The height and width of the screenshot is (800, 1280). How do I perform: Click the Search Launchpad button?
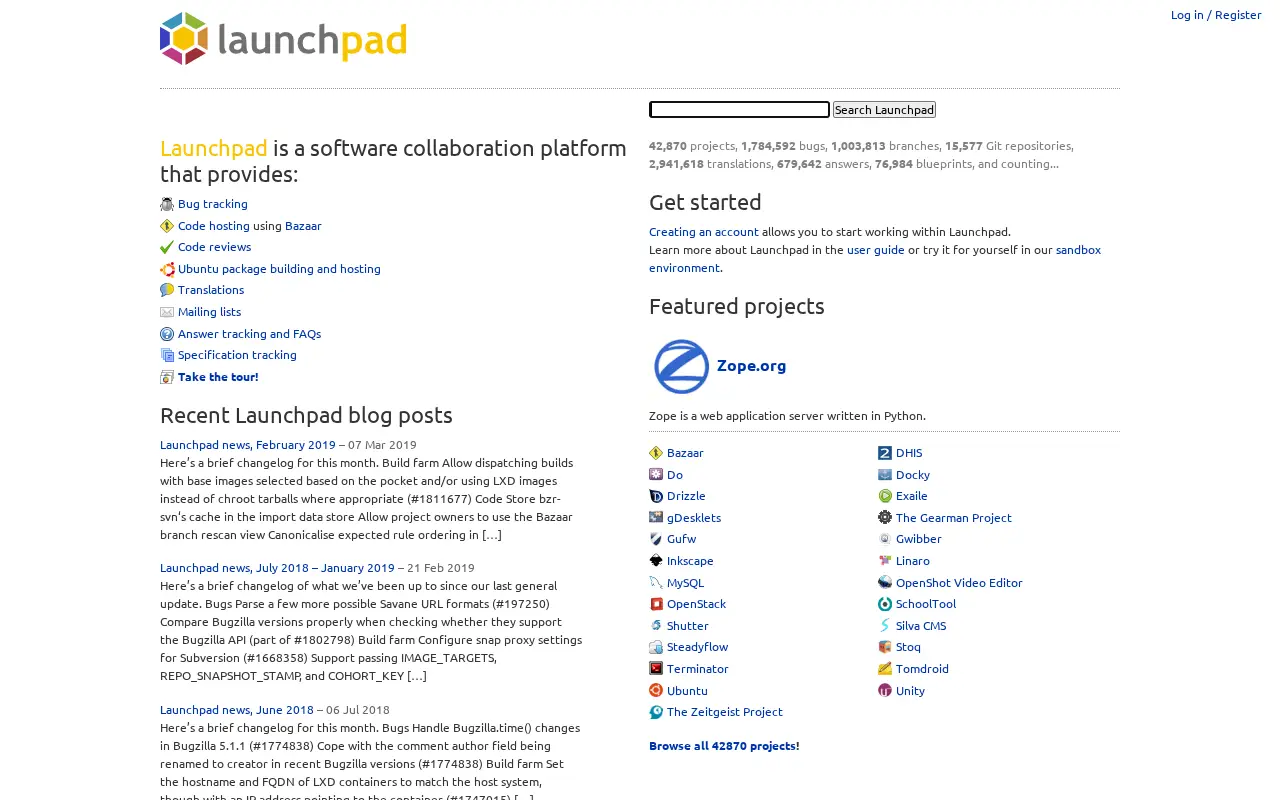point(884,110)
